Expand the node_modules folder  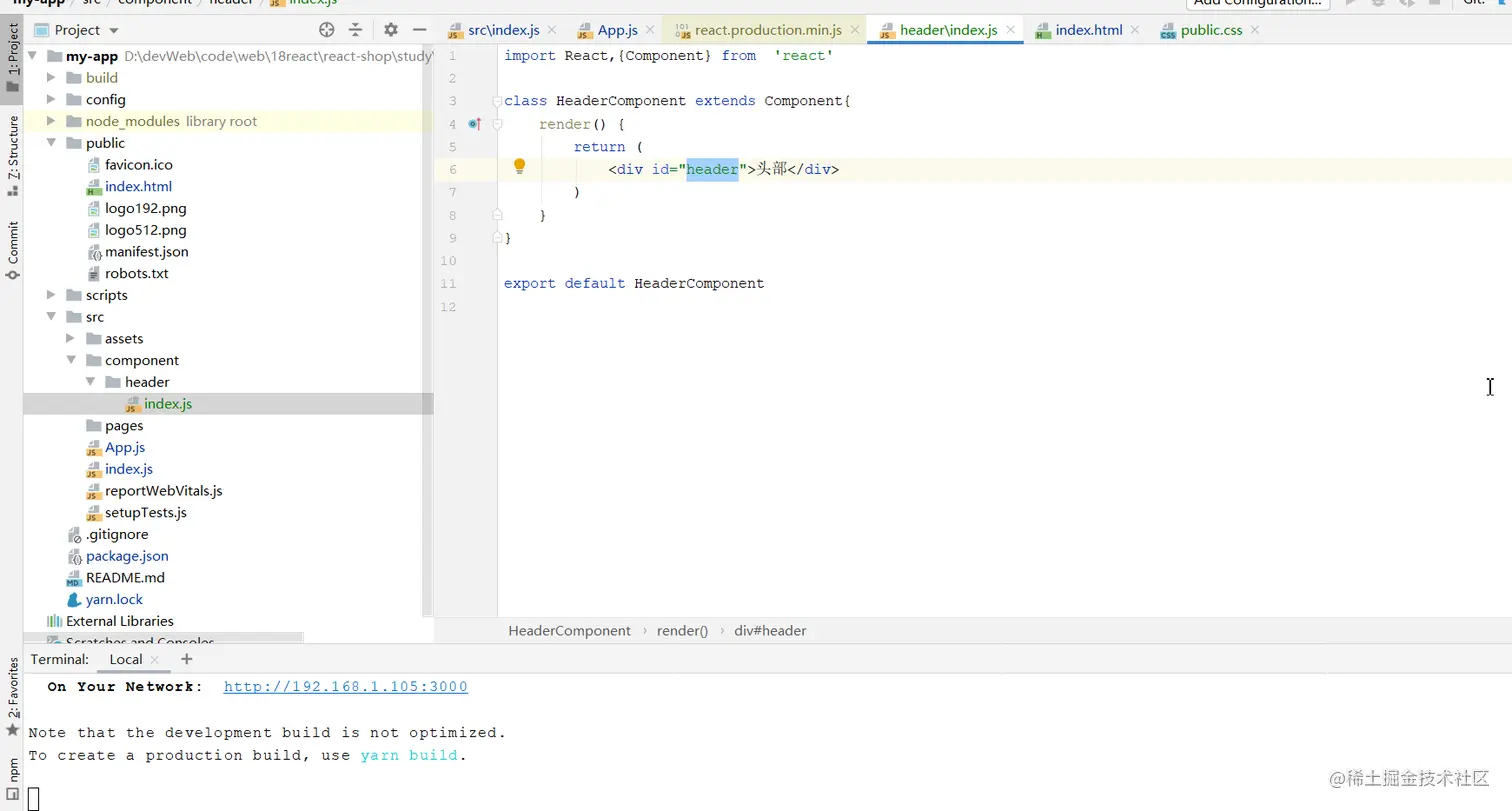tap(52, 121)
